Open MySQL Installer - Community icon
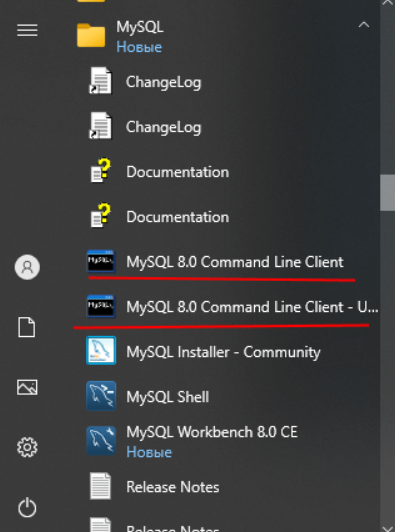The width and height of the screenshot is (395, 532). pyautogui.click(x=101, y=350)
